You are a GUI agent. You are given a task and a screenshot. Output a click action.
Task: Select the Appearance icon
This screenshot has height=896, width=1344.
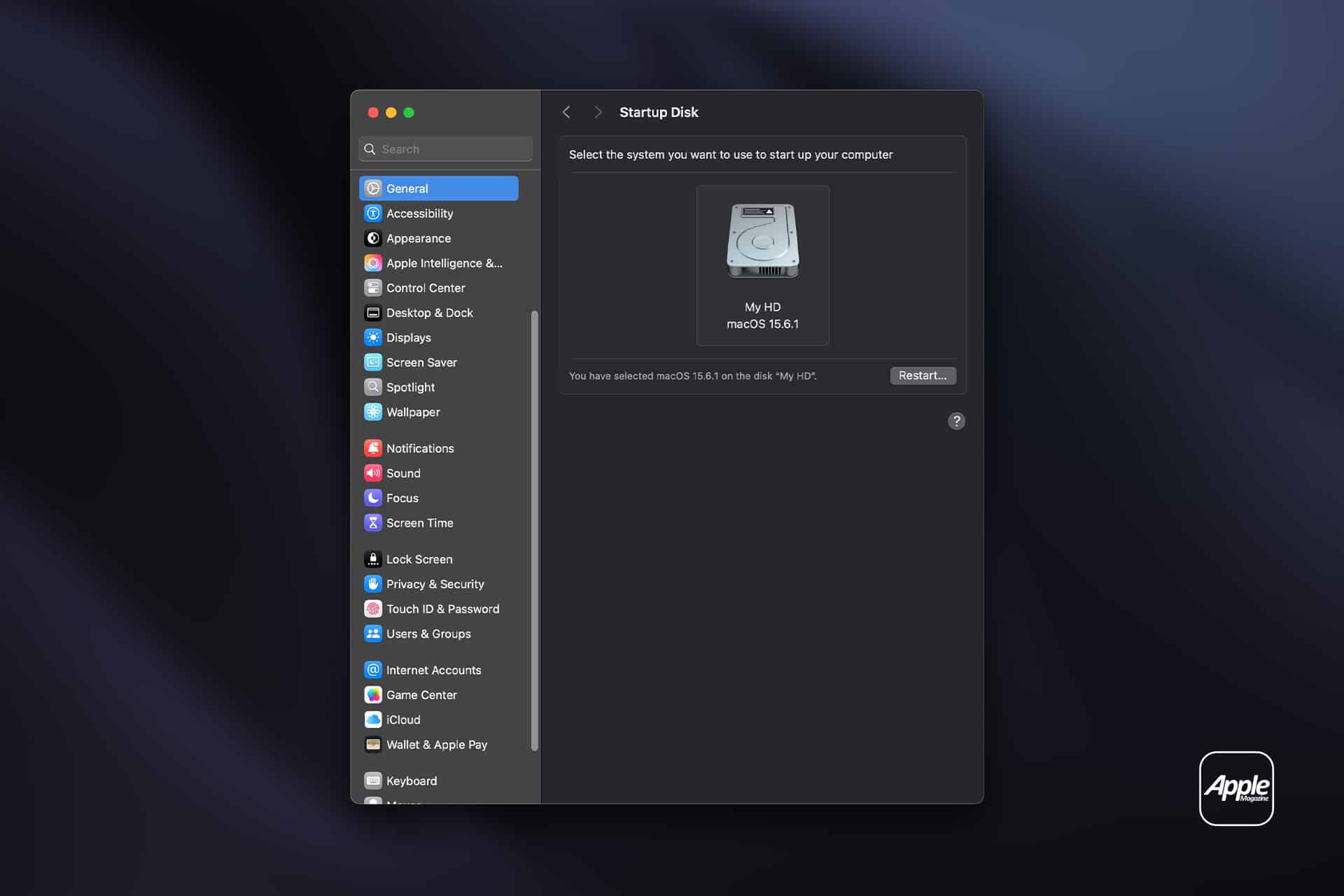tap(373, 238)
